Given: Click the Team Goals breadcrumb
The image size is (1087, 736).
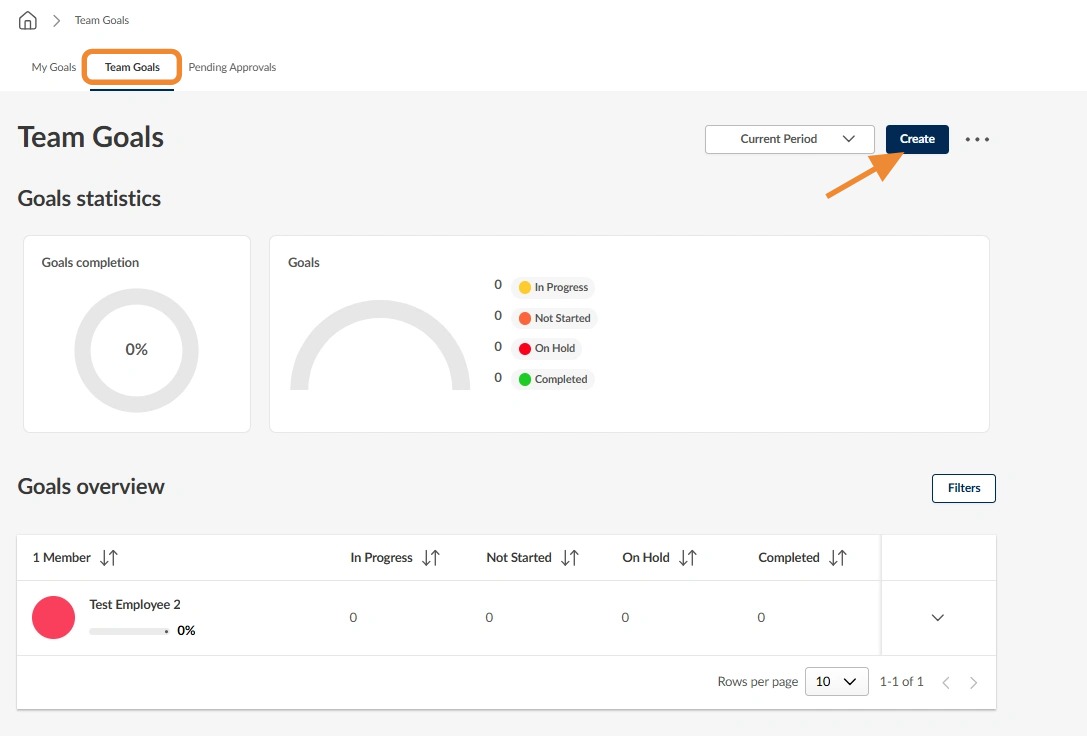Looking at the screenshot, I should (x=102, y=20).
